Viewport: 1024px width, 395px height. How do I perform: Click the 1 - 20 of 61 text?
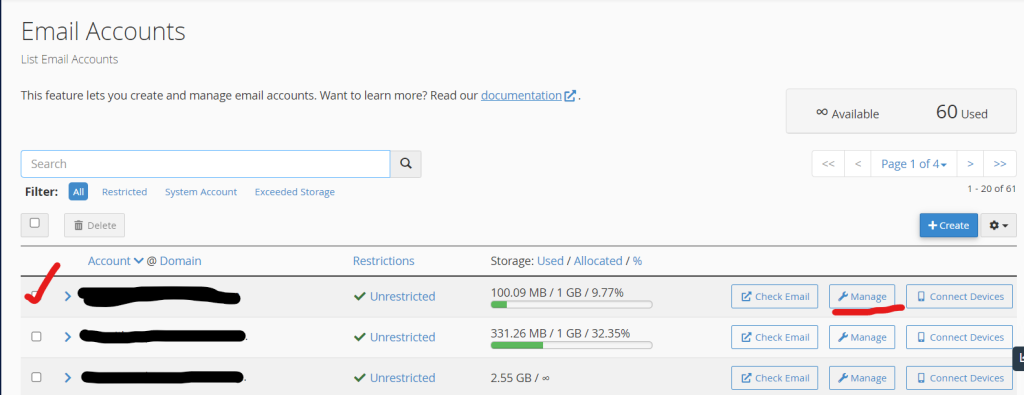[x=991, y=189]
